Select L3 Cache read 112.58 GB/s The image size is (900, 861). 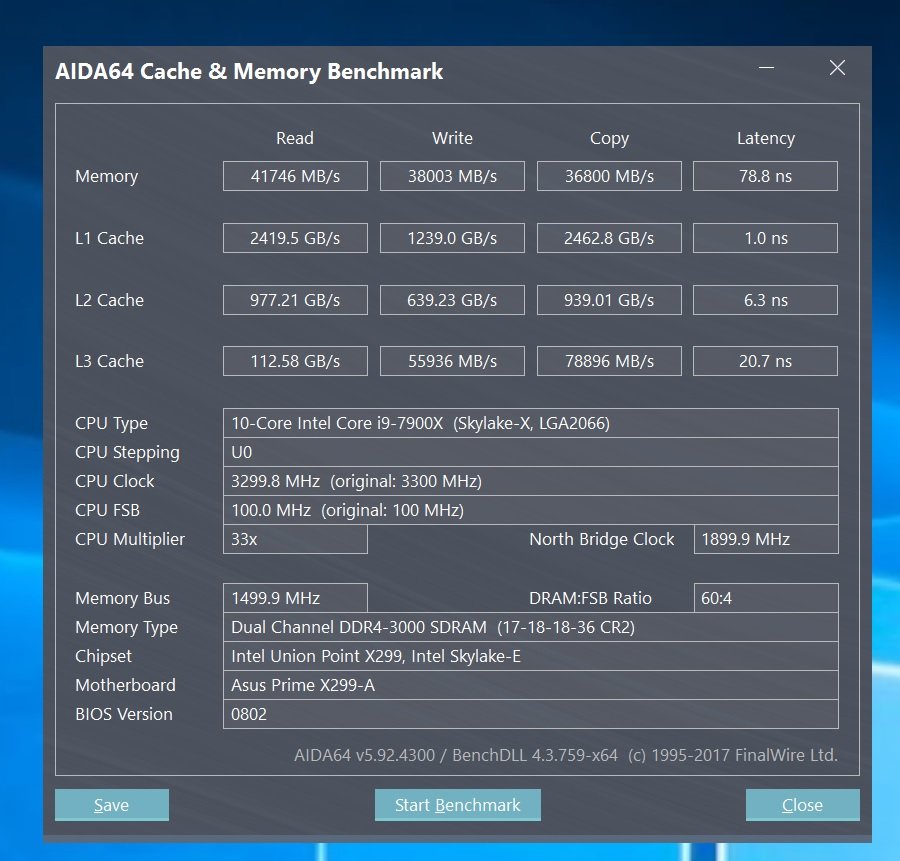295,360
